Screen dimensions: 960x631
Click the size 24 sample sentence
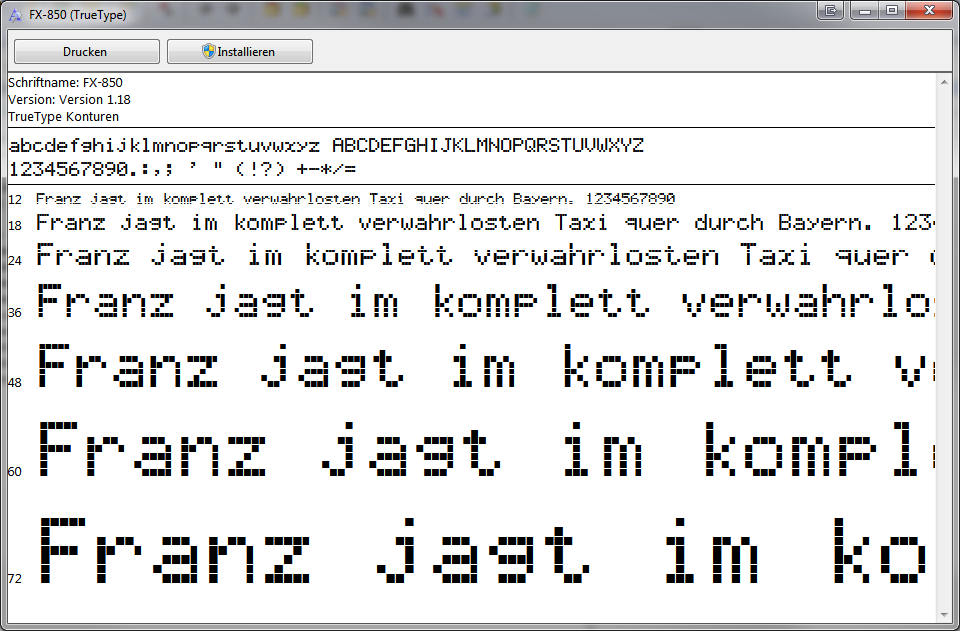coord(486,255)
